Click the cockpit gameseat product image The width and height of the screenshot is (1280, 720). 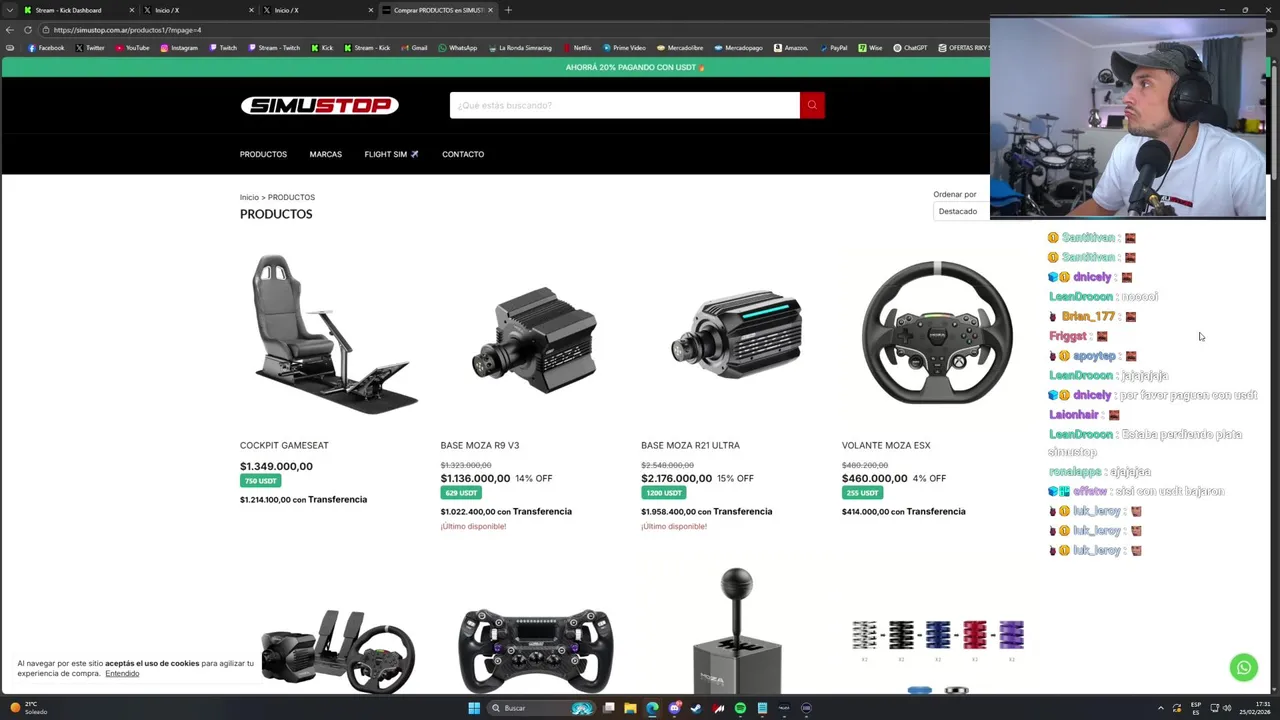click(334, 334)
